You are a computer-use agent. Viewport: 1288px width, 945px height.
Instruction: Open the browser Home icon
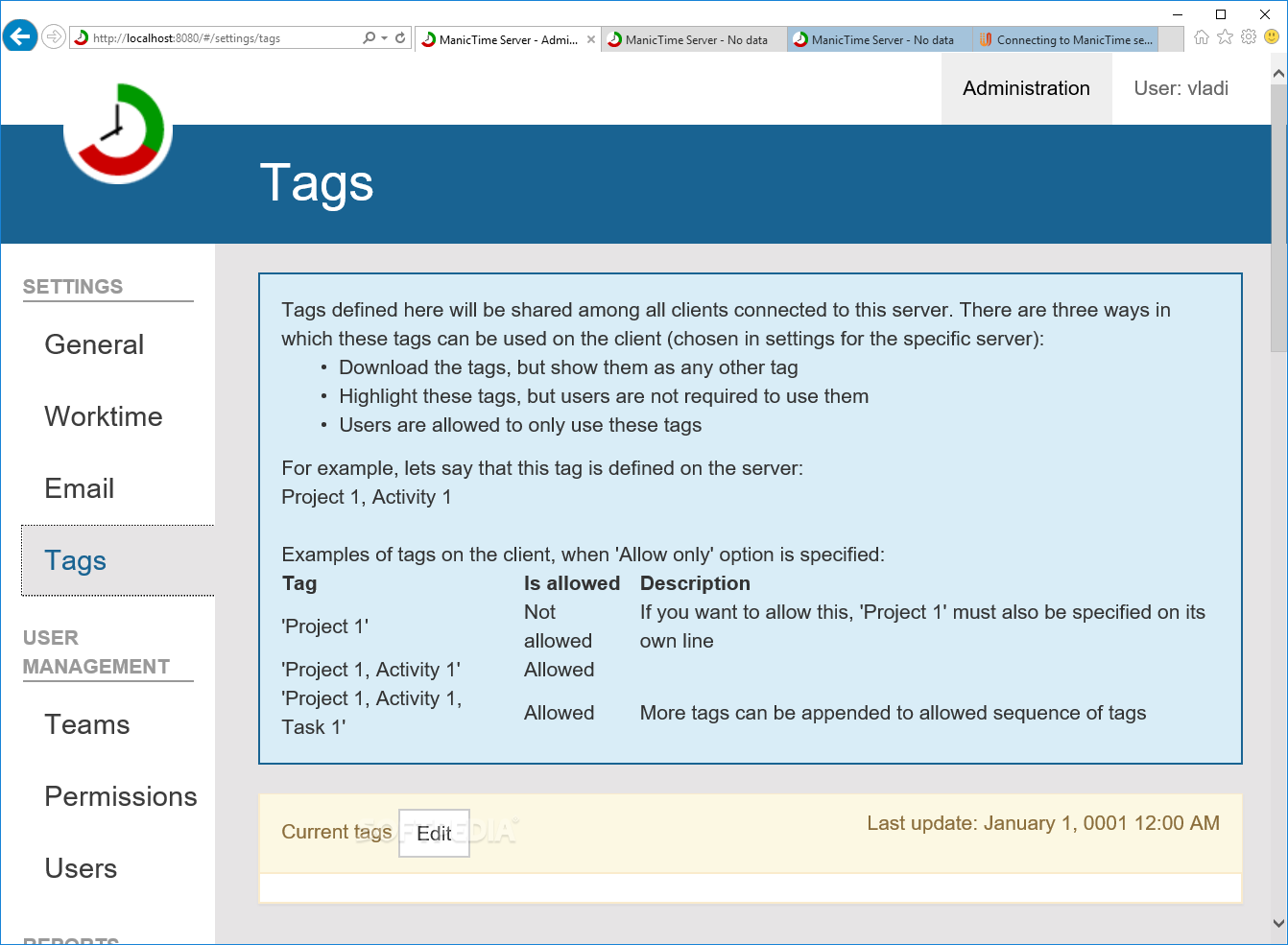point(1202,37)
